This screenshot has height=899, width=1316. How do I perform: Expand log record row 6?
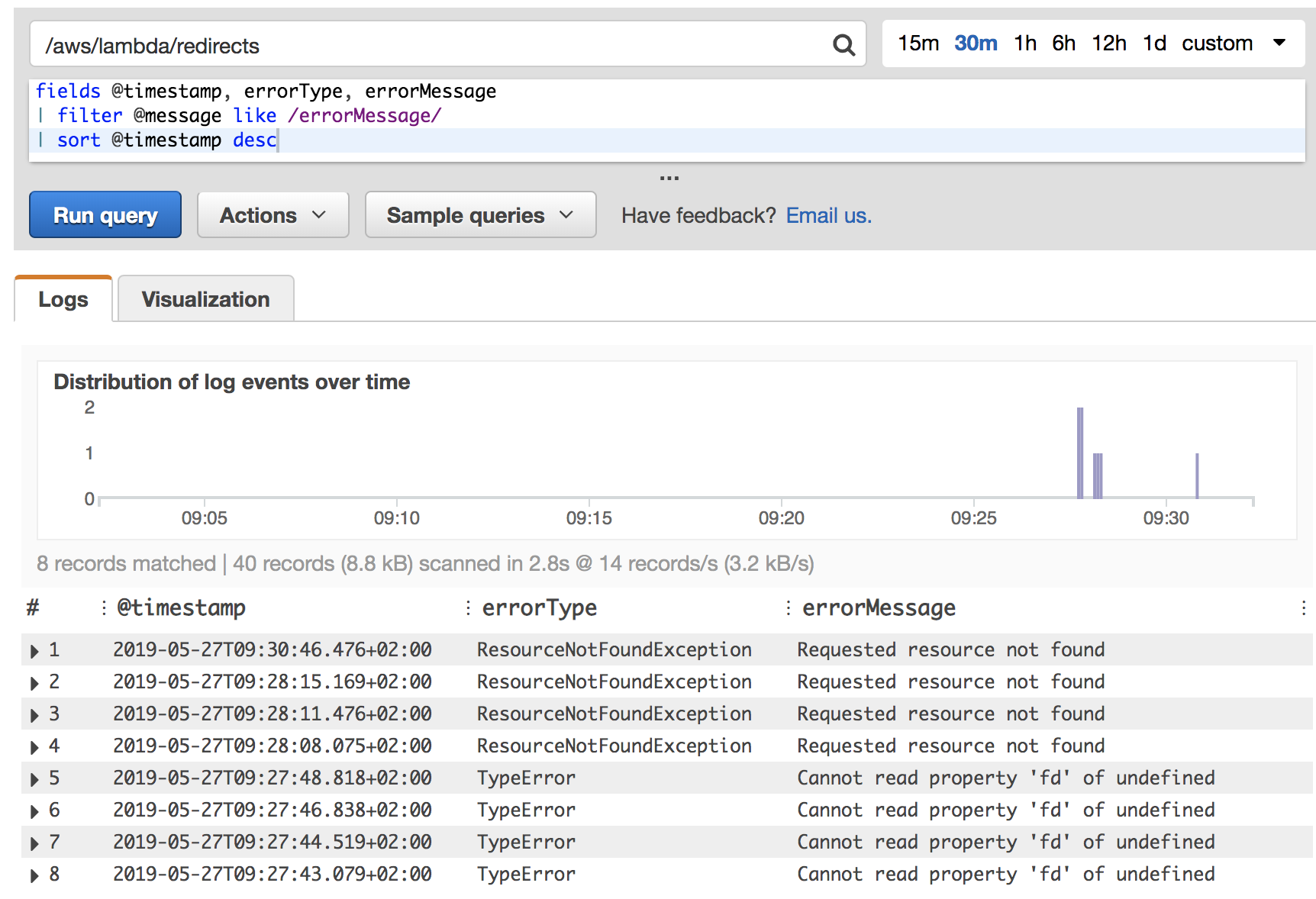click(34, 811)
